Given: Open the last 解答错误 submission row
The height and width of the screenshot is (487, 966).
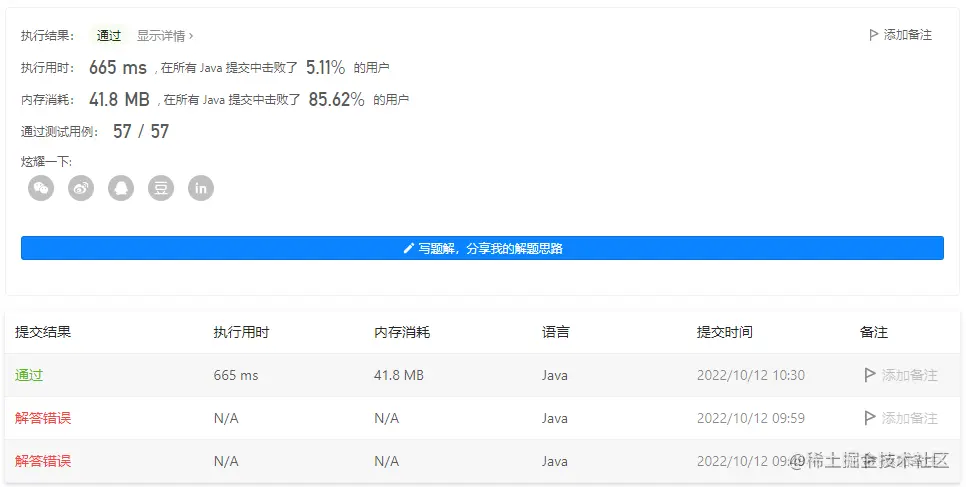Looking at the screenshot, I should (x=43, y=461).
